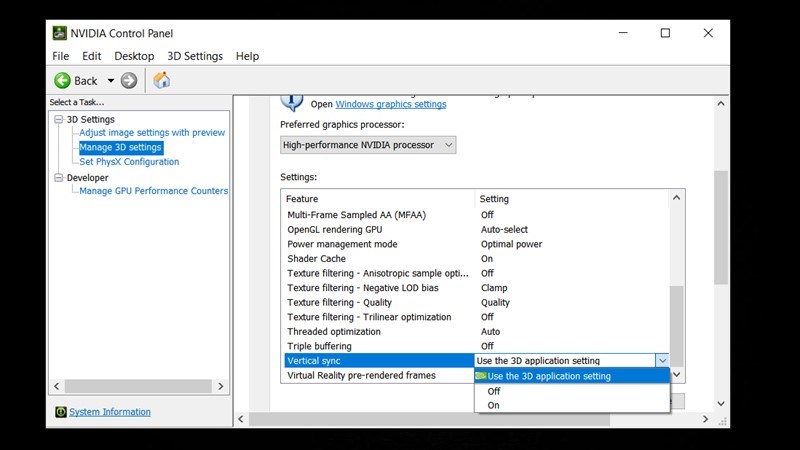800x450 pixels.
Task: Click task tree horizontal scrollbar thumb
Action: [138, 386]
